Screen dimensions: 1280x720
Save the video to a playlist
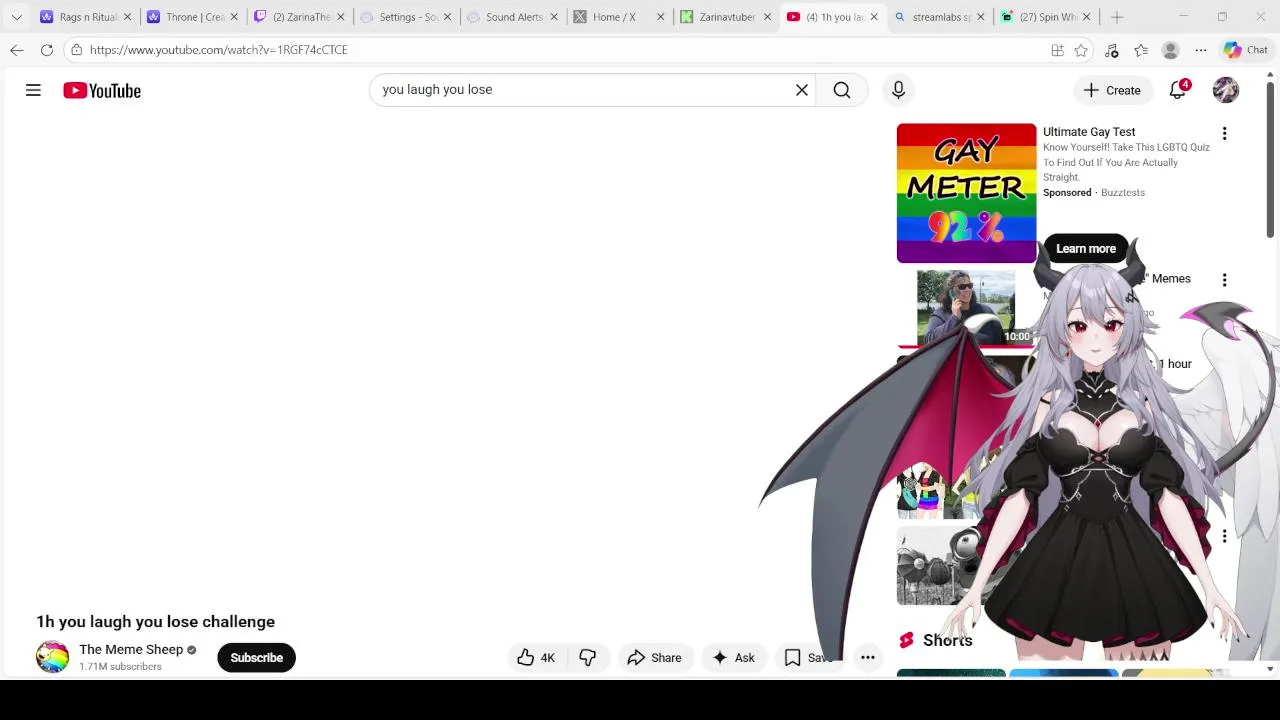(808, 657)
